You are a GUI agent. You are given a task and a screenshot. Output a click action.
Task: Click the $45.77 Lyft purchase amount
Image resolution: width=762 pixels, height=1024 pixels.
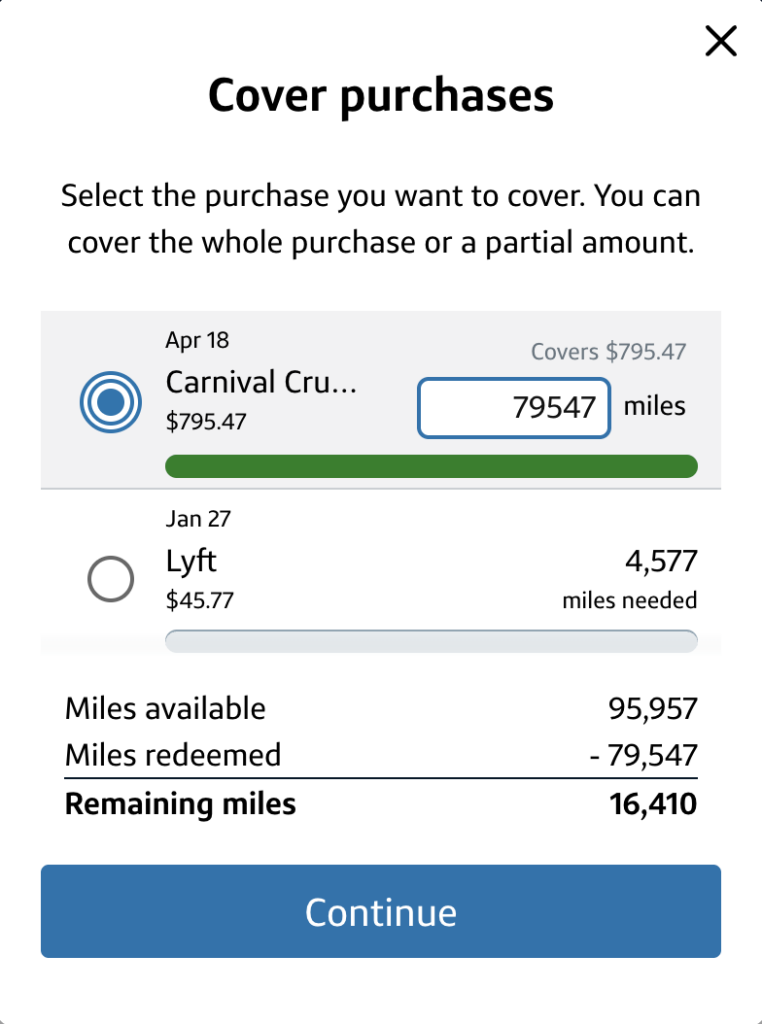coord(200,601)
